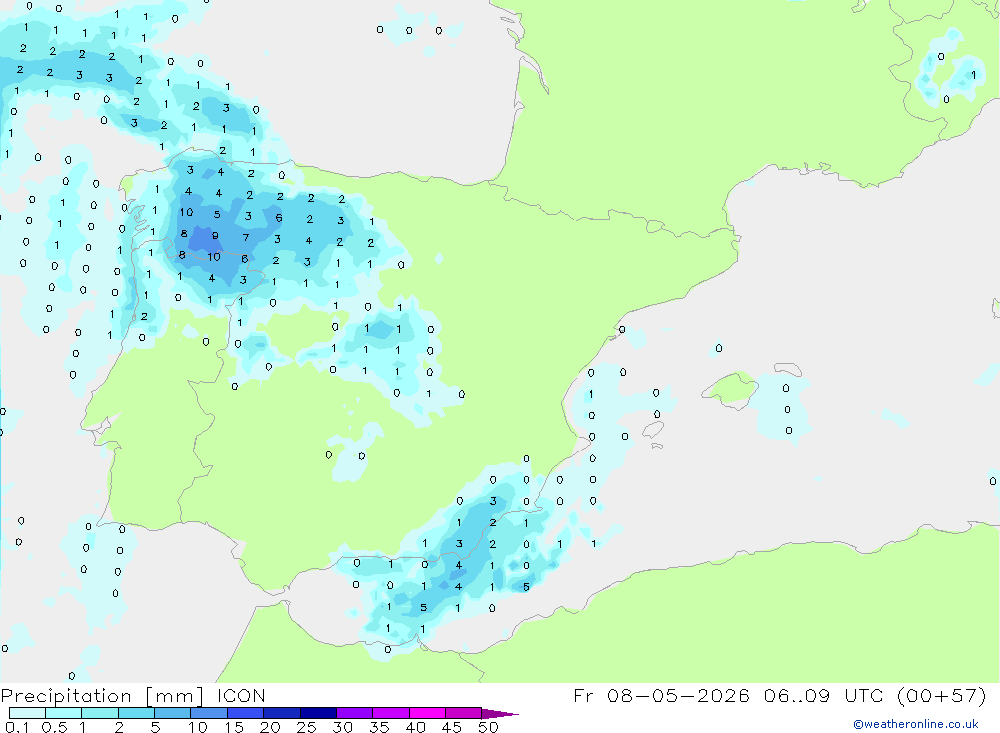Viewport: 1000px width, 733px height.
Task: Pick the 5–10 mm legend swatch
Action: [172, 713]
